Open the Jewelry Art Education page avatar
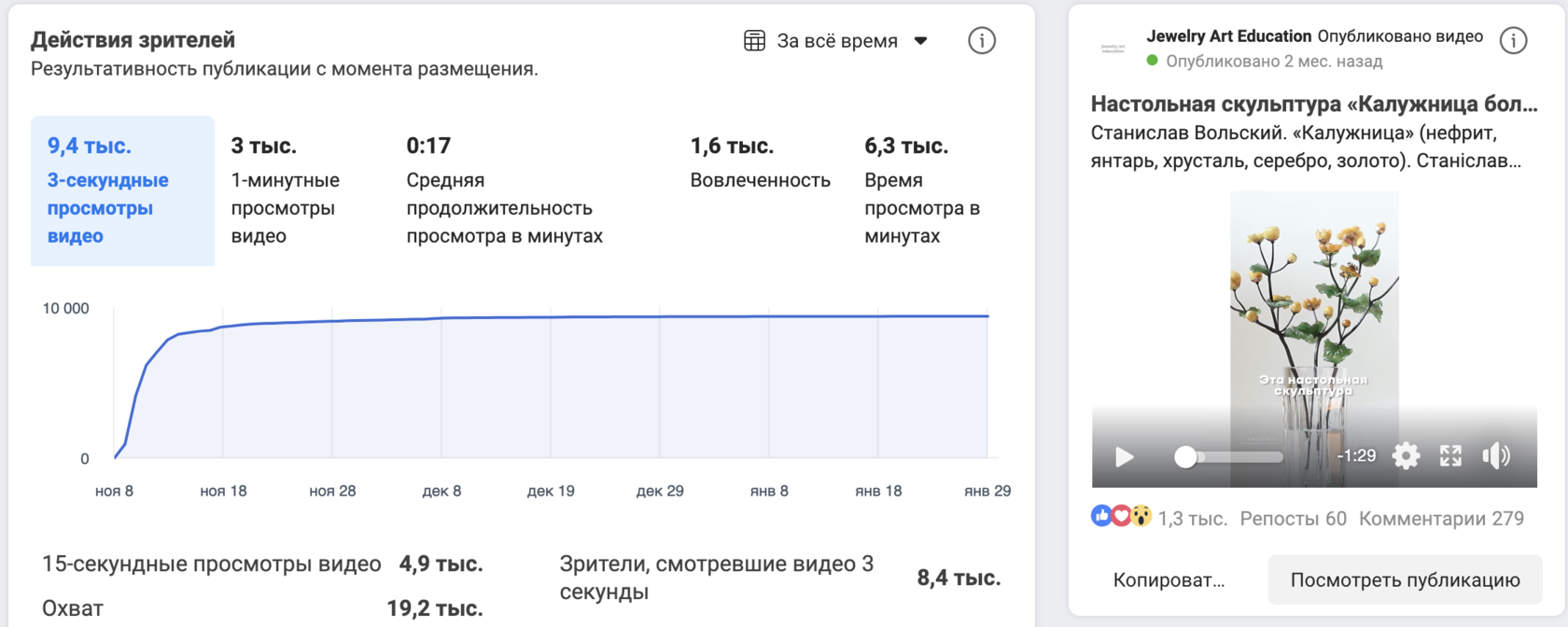 click(x=1113, y=49)
